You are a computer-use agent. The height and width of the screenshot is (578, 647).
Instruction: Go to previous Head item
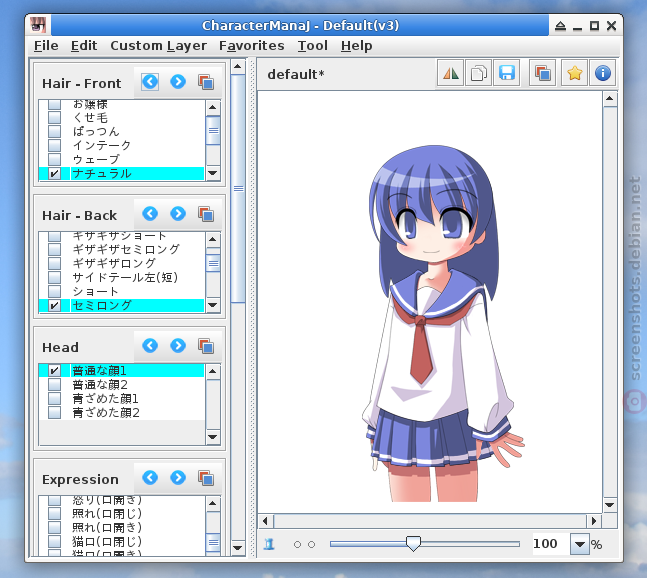coord(150,346)
